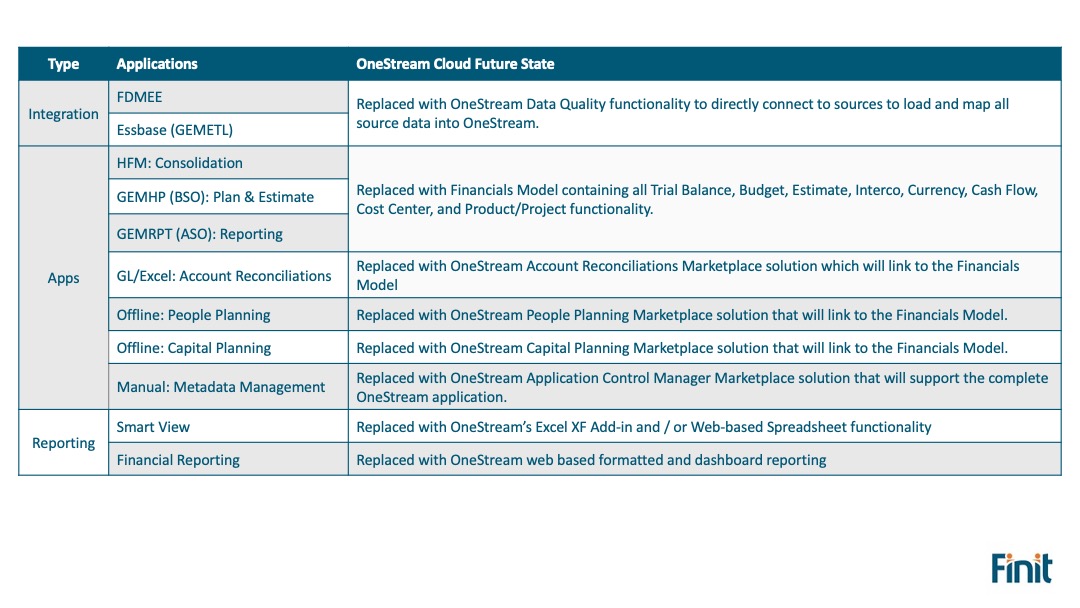The image size is (1080, 608).
Task: Select "GEMRPT (ASO): Reporting" cell
Action: (228, 233)
